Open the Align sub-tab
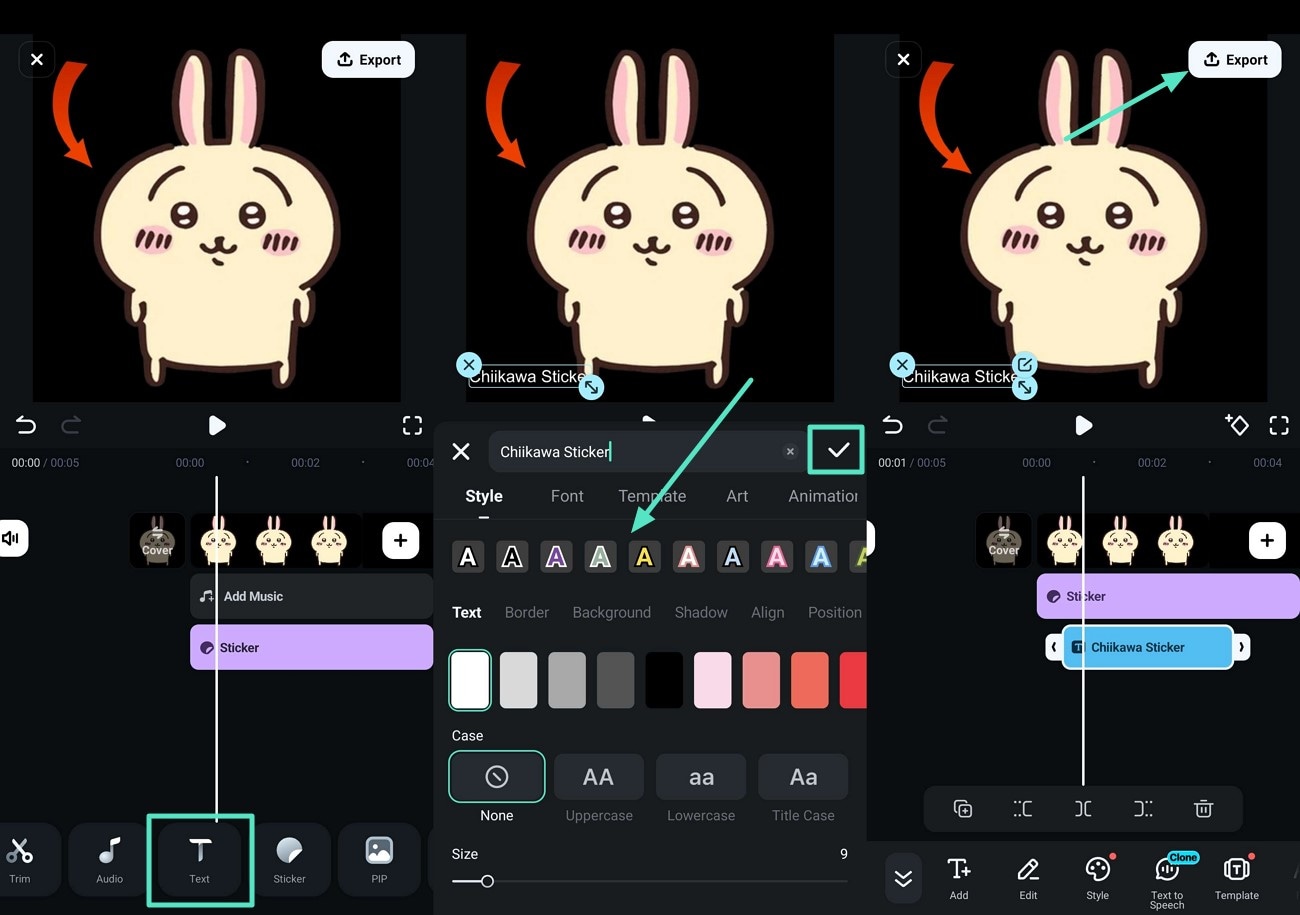The width and height of the screenshot is (1300, 915). click(x=768, y=612)
